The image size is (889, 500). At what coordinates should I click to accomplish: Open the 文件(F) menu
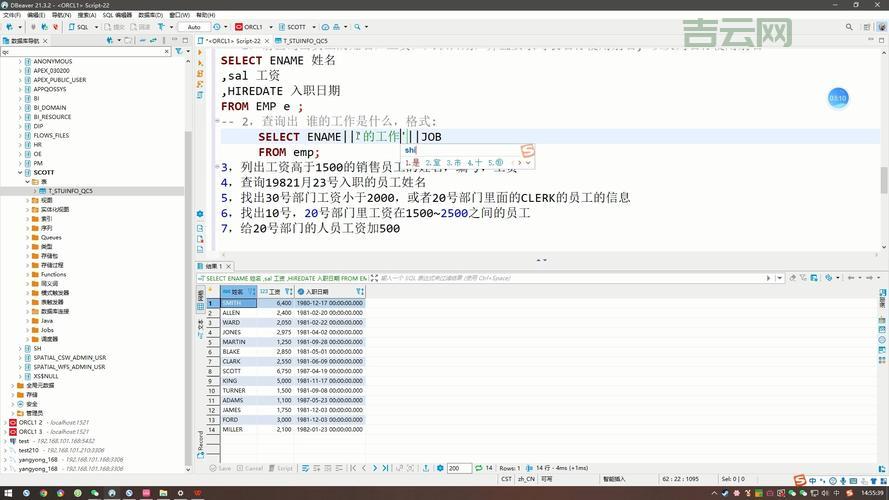click(x=12, y=15)
